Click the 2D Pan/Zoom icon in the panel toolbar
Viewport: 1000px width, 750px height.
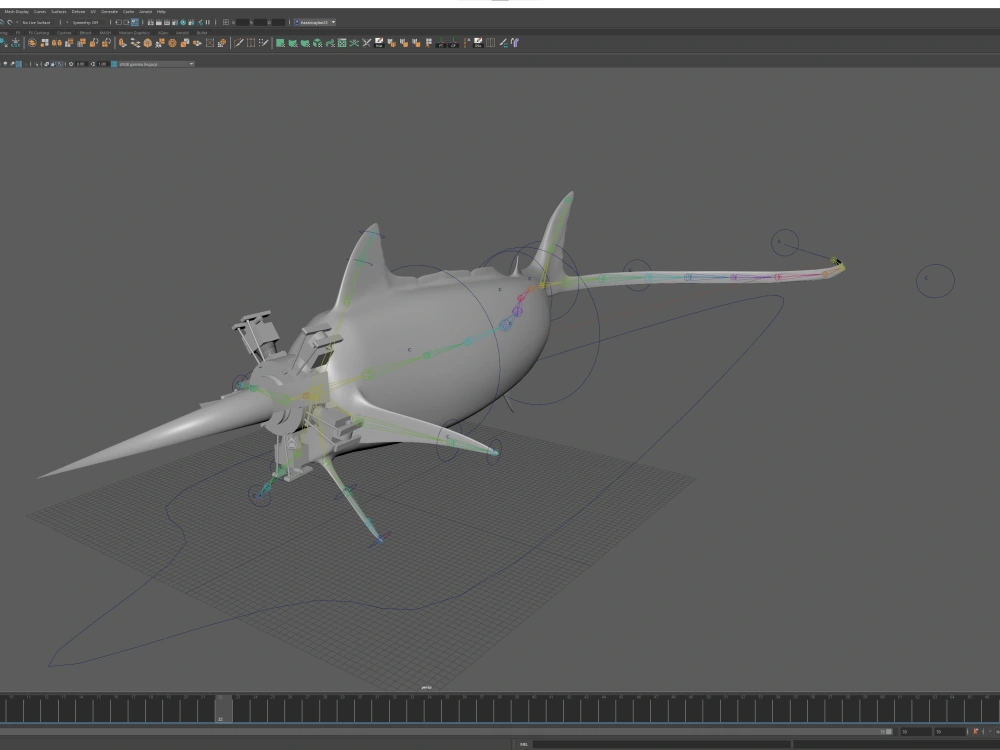[36, 63]
